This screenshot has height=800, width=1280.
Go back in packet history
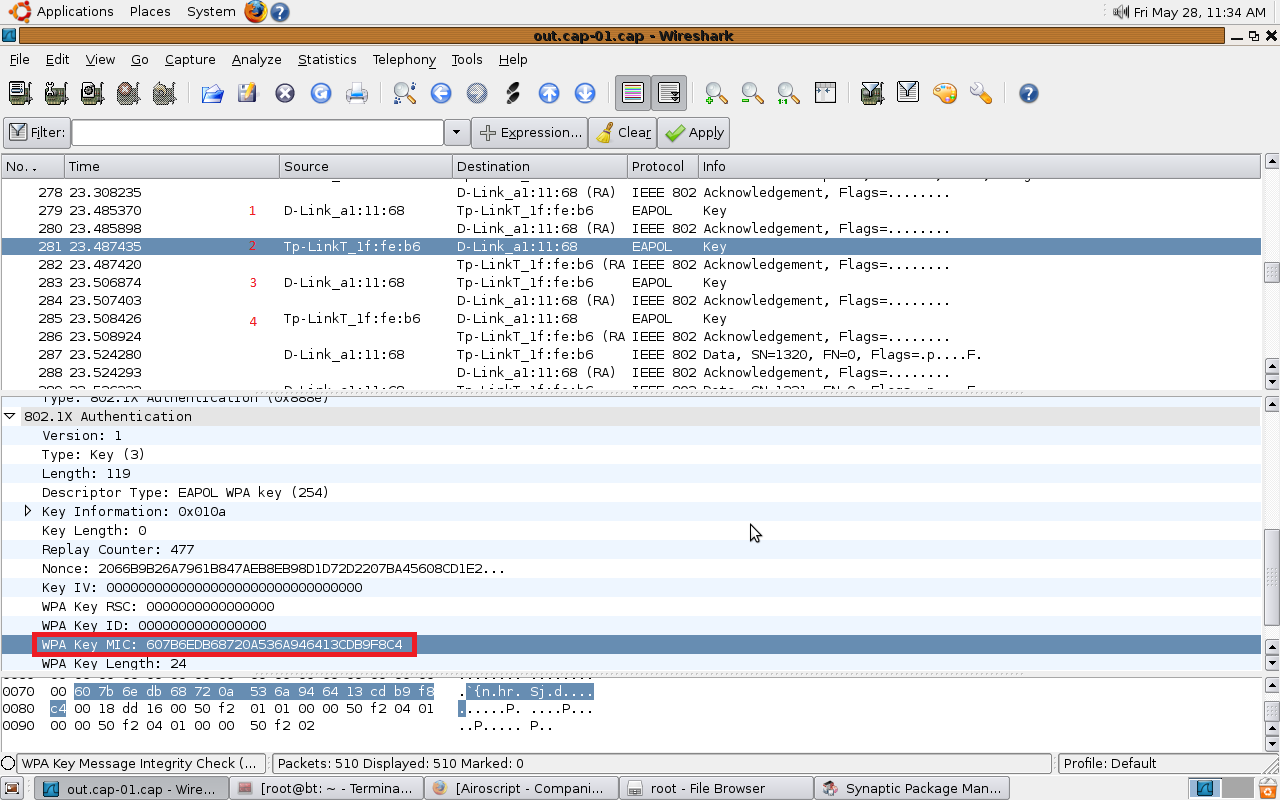pos(441,93)
